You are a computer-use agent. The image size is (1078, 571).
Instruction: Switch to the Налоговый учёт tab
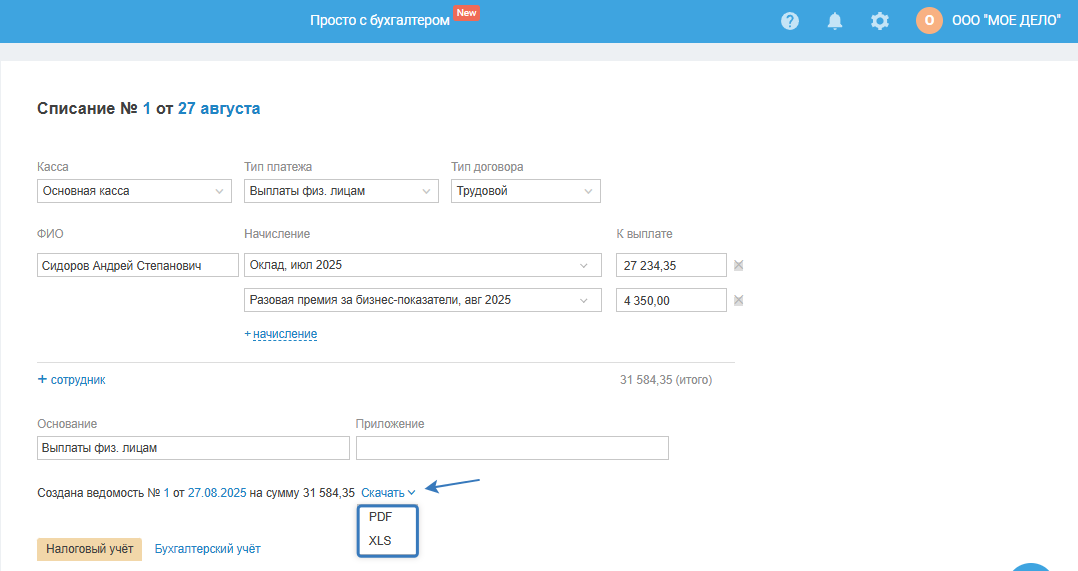89,549
